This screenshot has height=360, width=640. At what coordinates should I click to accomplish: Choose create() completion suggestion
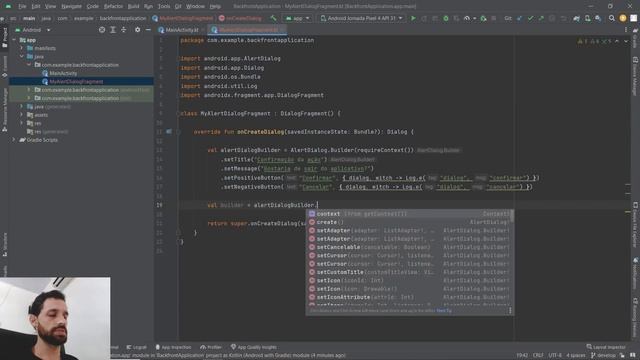(x=409, y=222)
